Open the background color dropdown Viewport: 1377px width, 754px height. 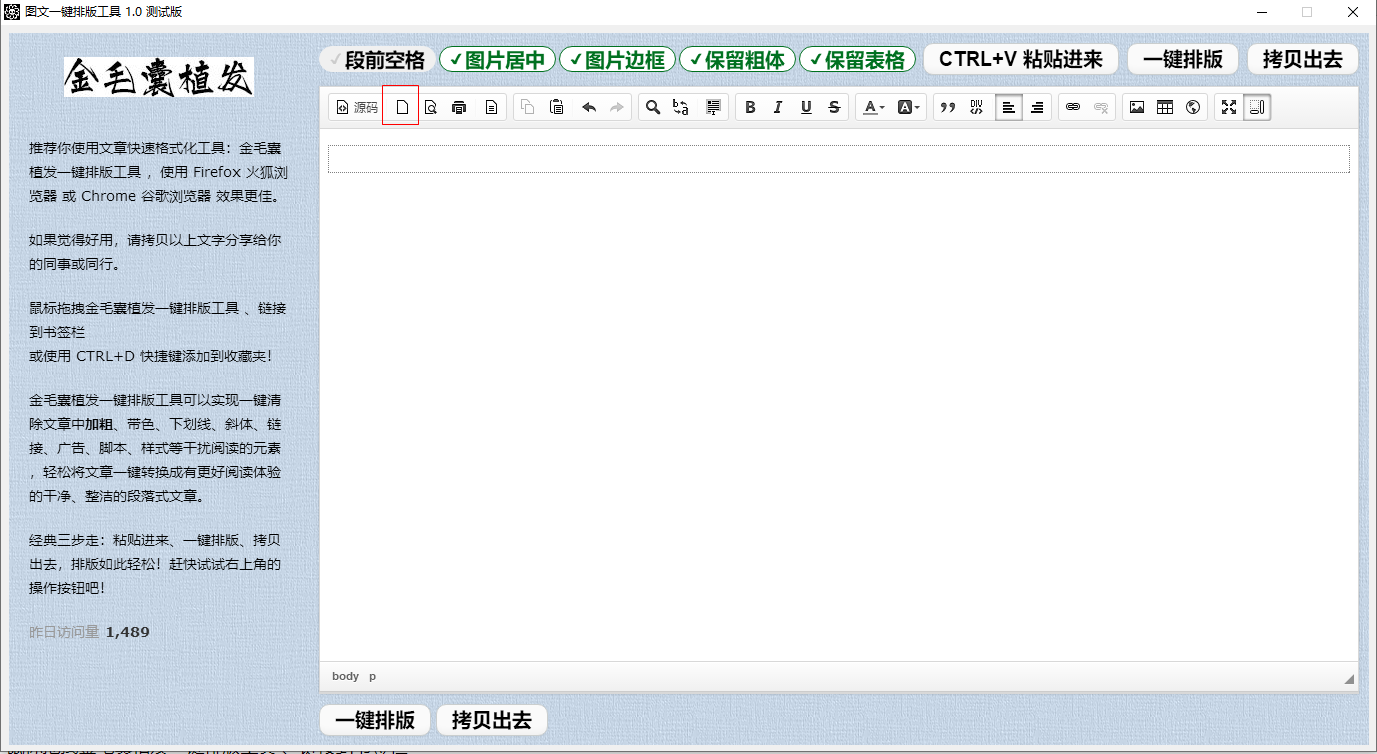click(908, 107)
